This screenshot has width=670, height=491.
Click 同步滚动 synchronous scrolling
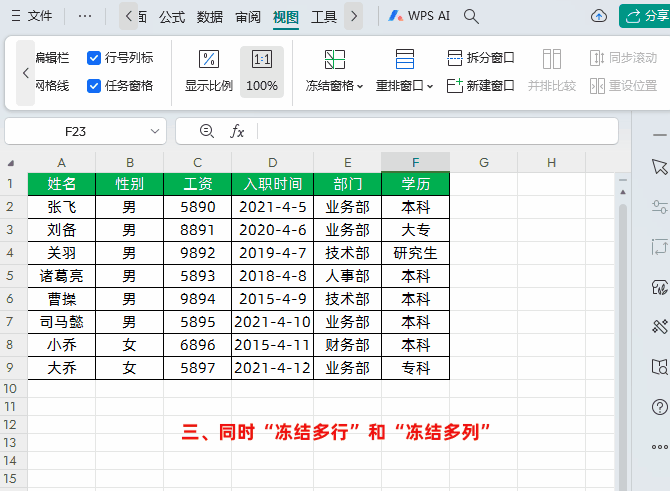(x=623, y=58)
